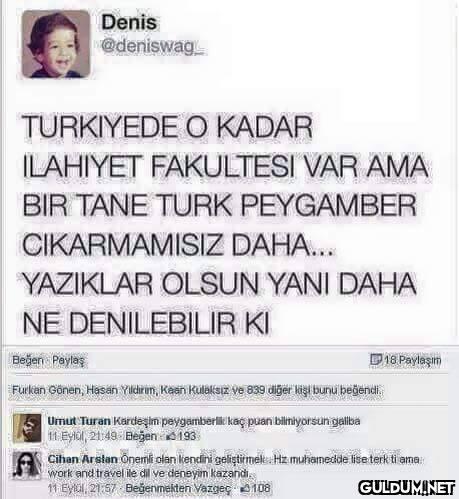459x499 pixels.
Task: Open the 18 Paylaşım shares link
Action: coord(412,360)
